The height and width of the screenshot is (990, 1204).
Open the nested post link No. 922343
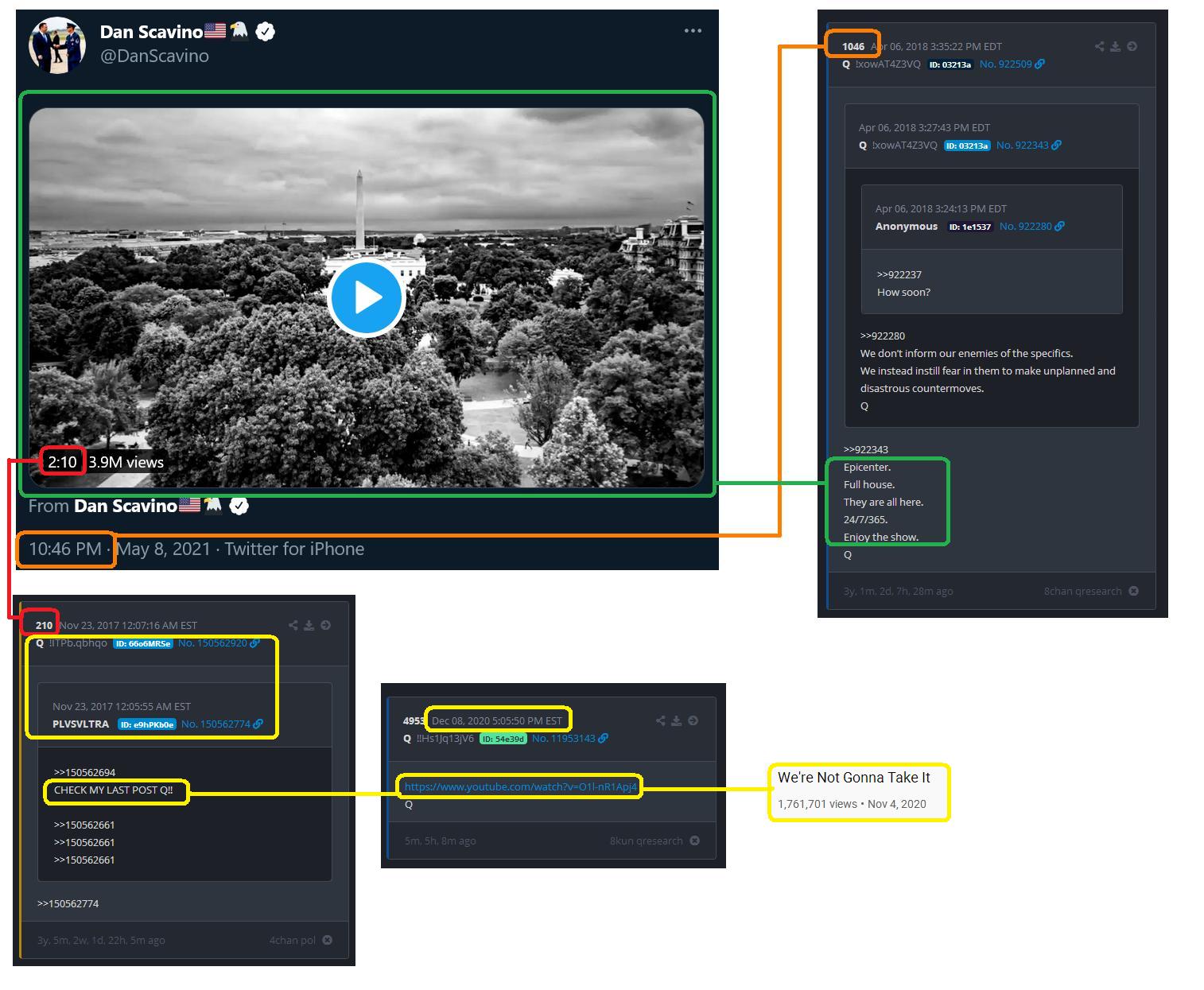(1022, 145)
